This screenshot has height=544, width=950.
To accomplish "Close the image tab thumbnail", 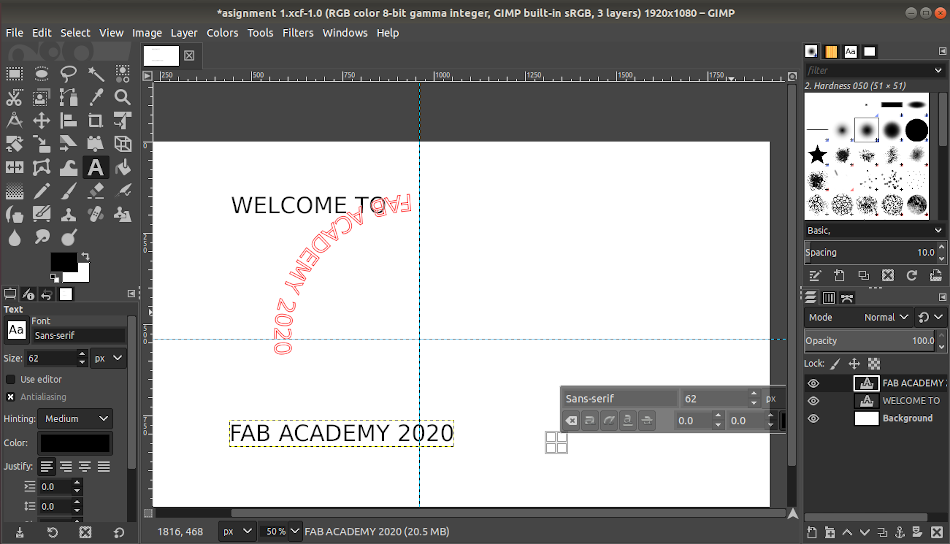I will (x=189, y=56).
